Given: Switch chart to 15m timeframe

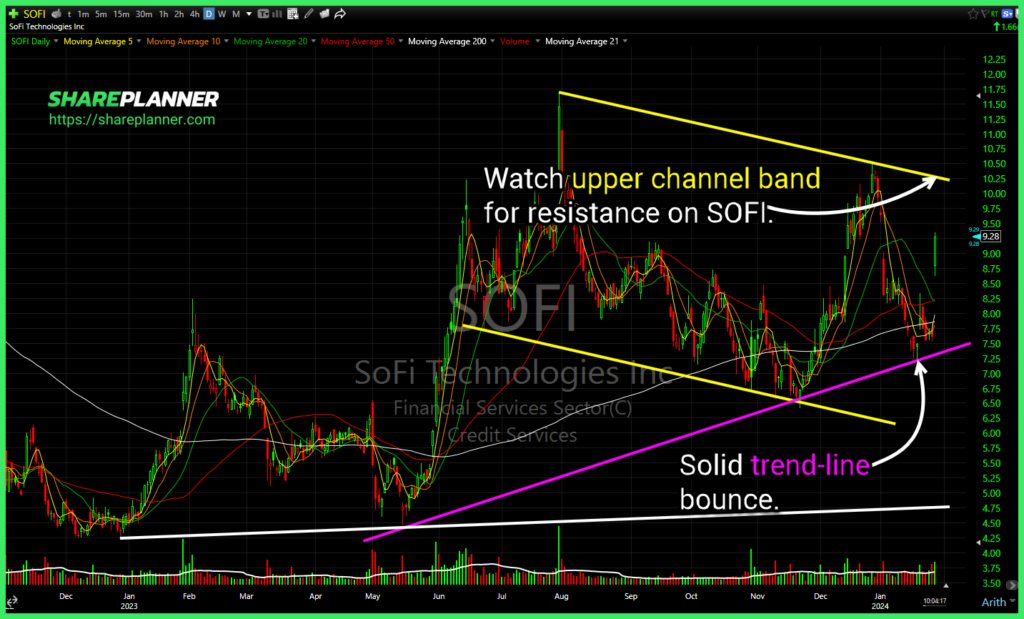Looking at the screenshot, I should point(121,14).
